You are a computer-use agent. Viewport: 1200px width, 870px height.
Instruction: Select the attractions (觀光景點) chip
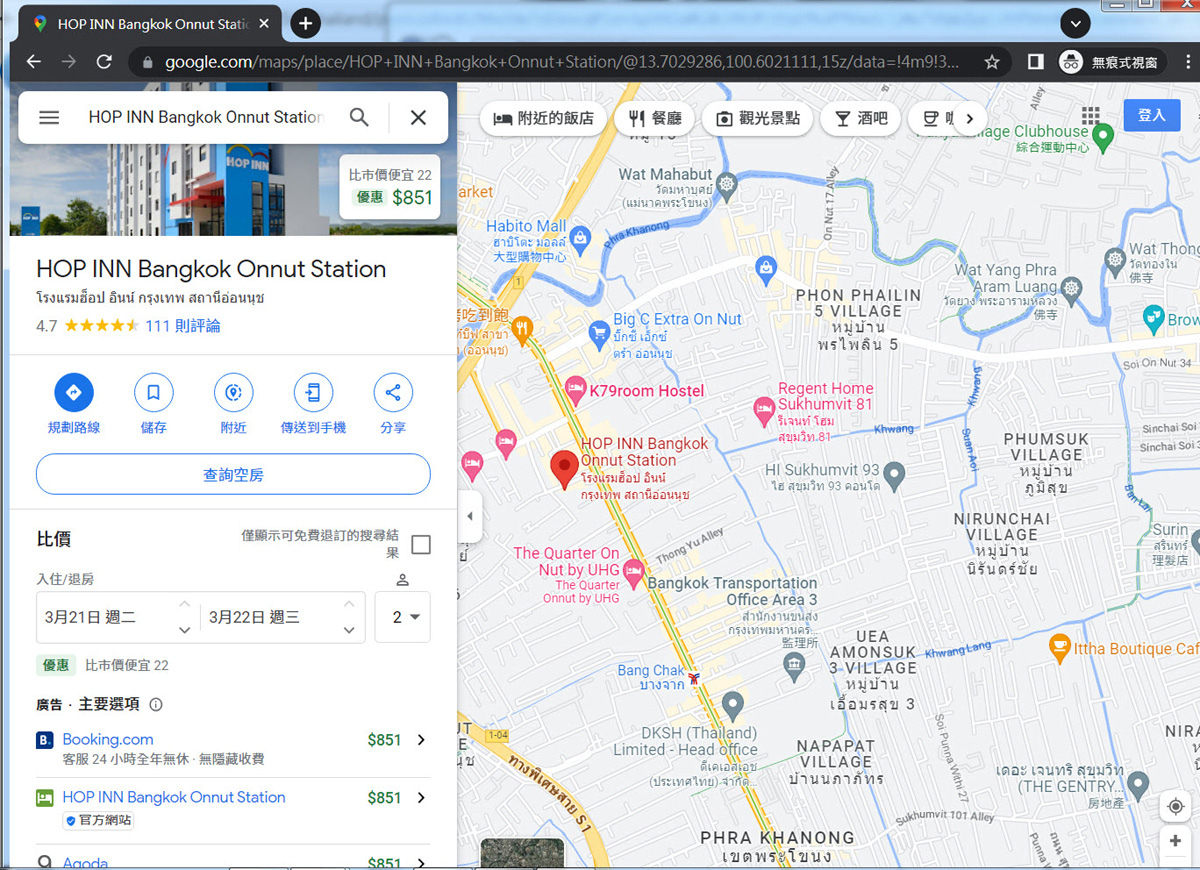(x=757, y=118)
